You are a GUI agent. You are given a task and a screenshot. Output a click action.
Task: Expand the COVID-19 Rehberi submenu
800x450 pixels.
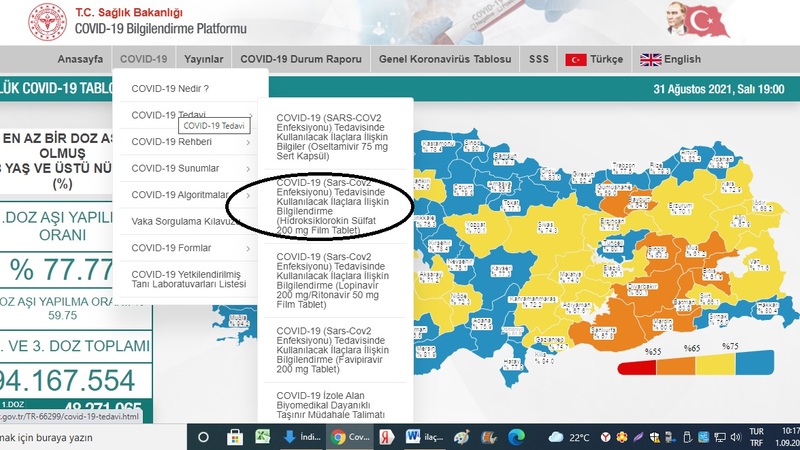point(190,141)
